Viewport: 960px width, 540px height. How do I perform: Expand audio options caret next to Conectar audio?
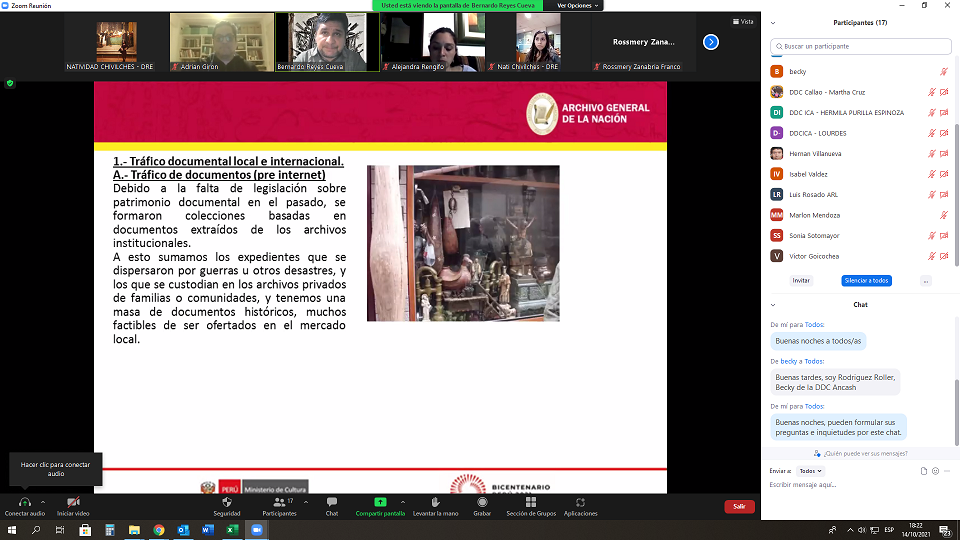click(43, 502)
